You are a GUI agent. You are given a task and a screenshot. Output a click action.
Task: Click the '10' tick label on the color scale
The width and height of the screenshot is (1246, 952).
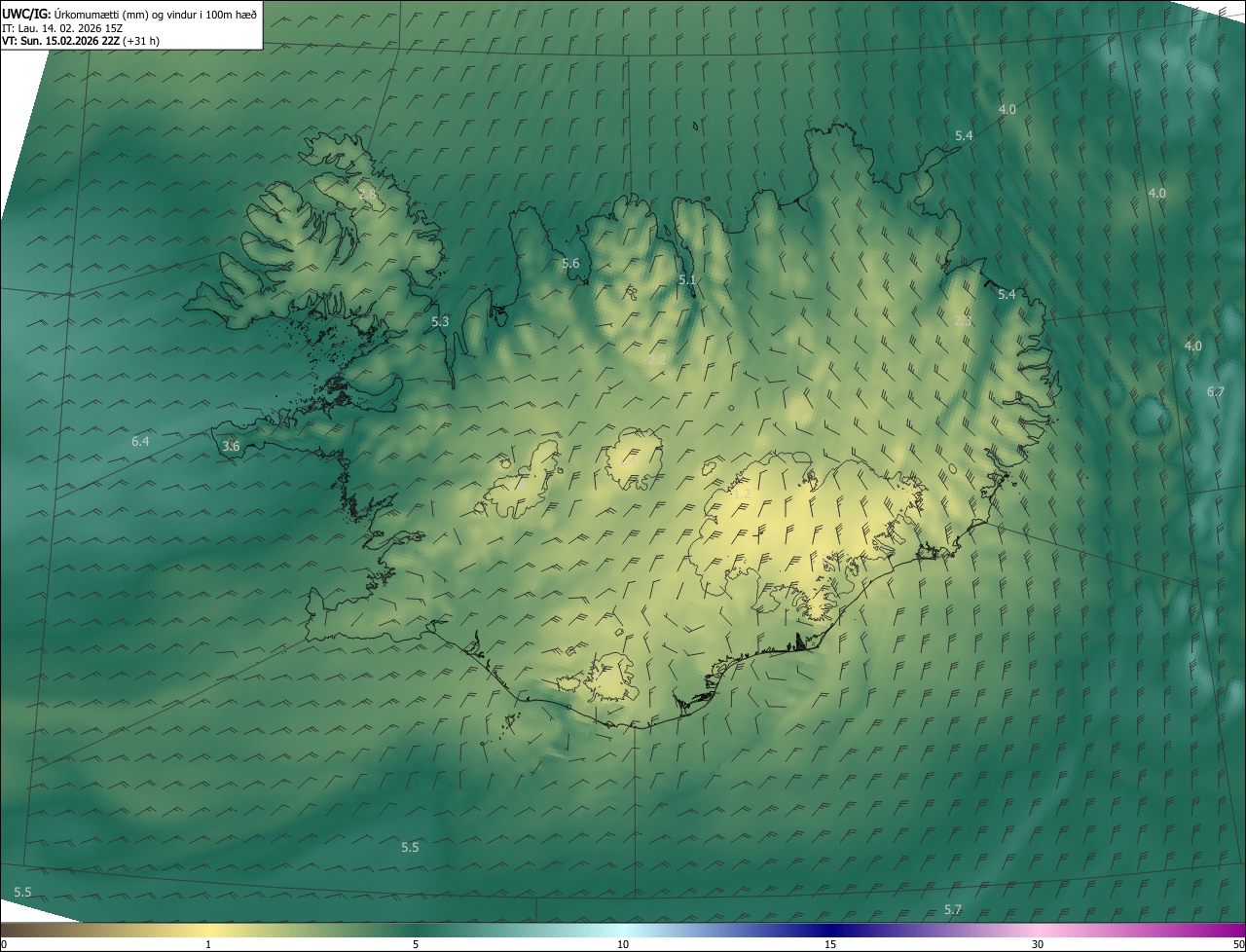pos(623,944)
